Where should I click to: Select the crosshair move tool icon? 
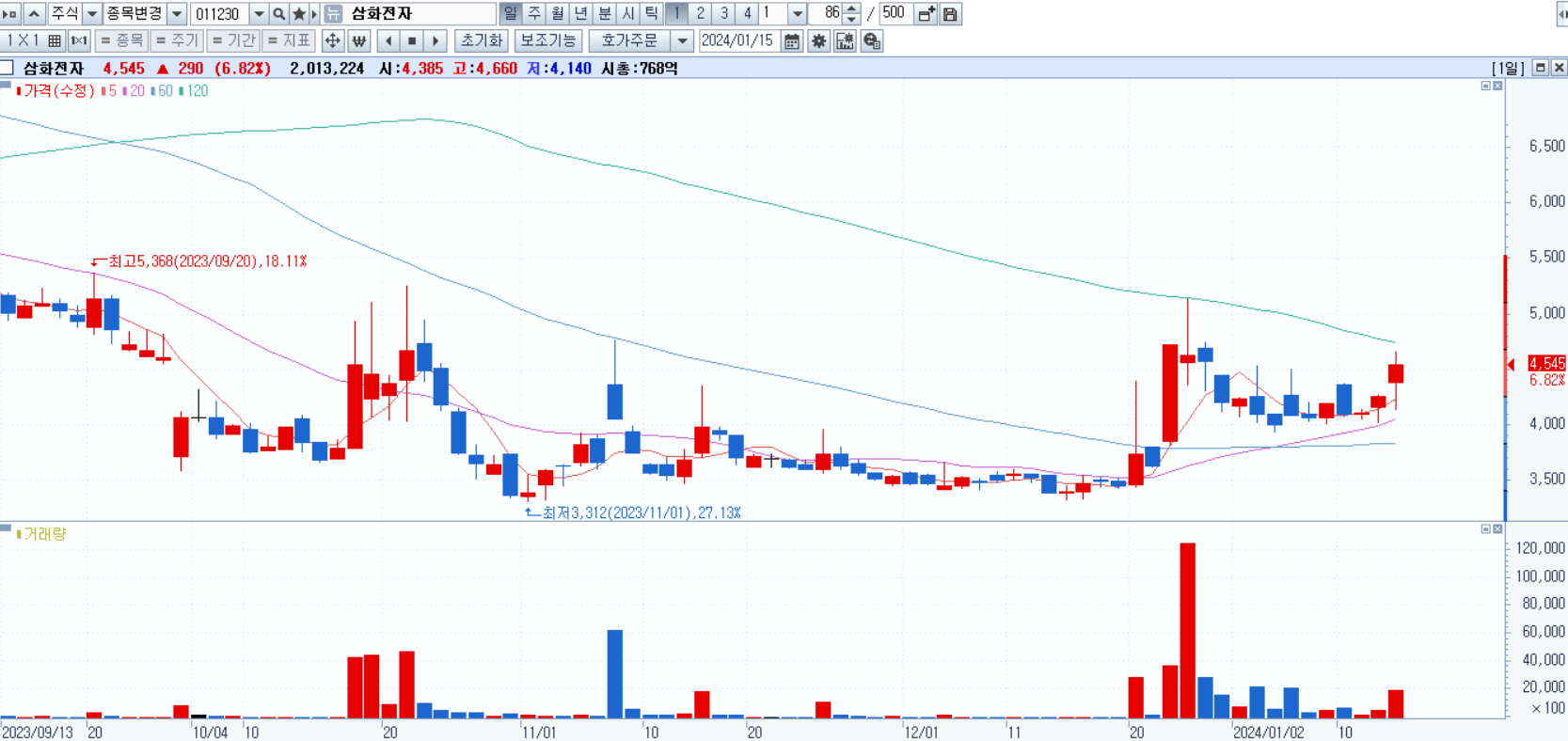(x=332, y=40)
